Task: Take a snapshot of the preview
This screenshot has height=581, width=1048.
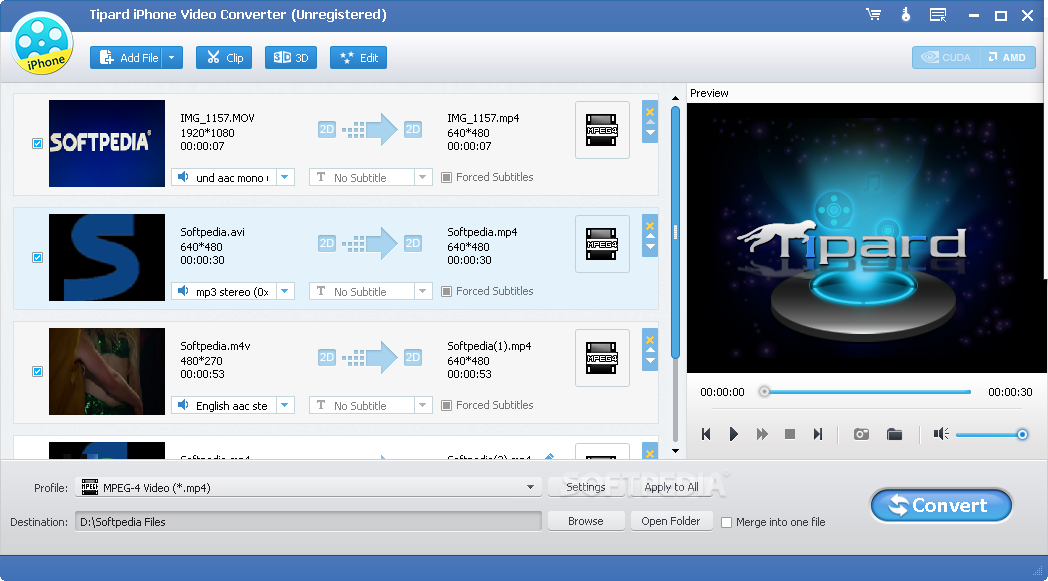Action: click(x=861, y=434)
